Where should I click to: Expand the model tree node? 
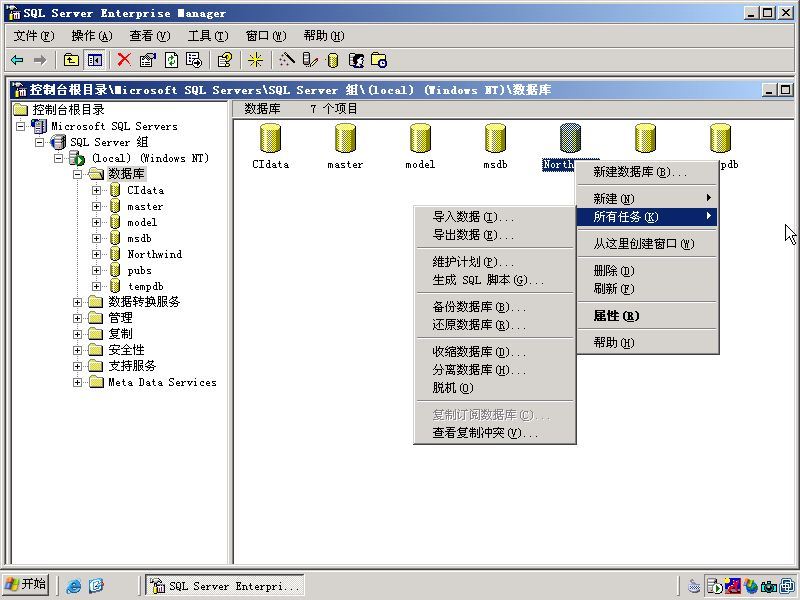pyautogui.click(x=96, y=222)
